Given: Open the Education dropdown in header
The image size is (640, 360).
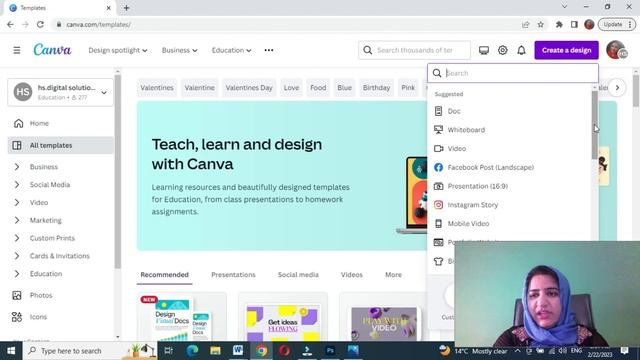Looking at the screenshot, I should pos(231,50).
